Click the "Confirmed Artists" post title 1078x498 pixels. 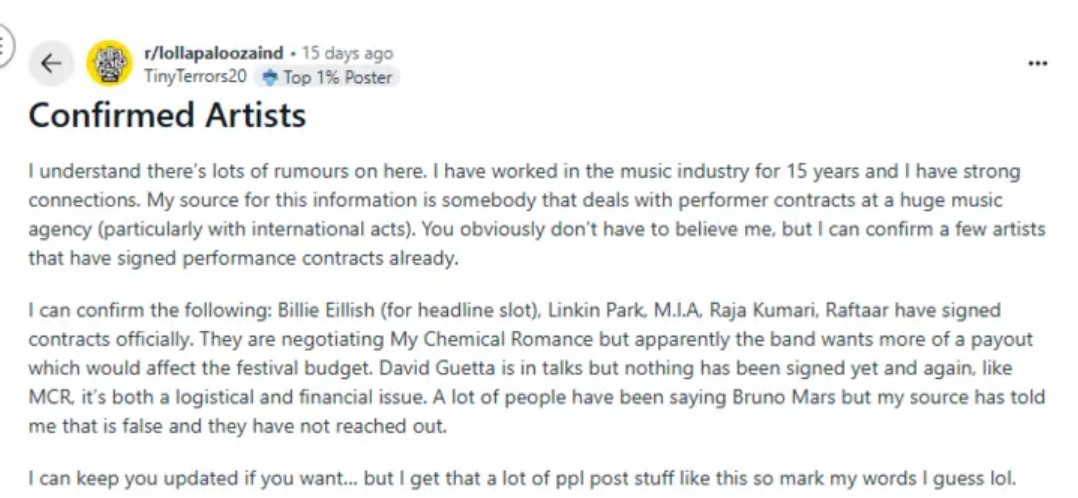coord(167,116)
